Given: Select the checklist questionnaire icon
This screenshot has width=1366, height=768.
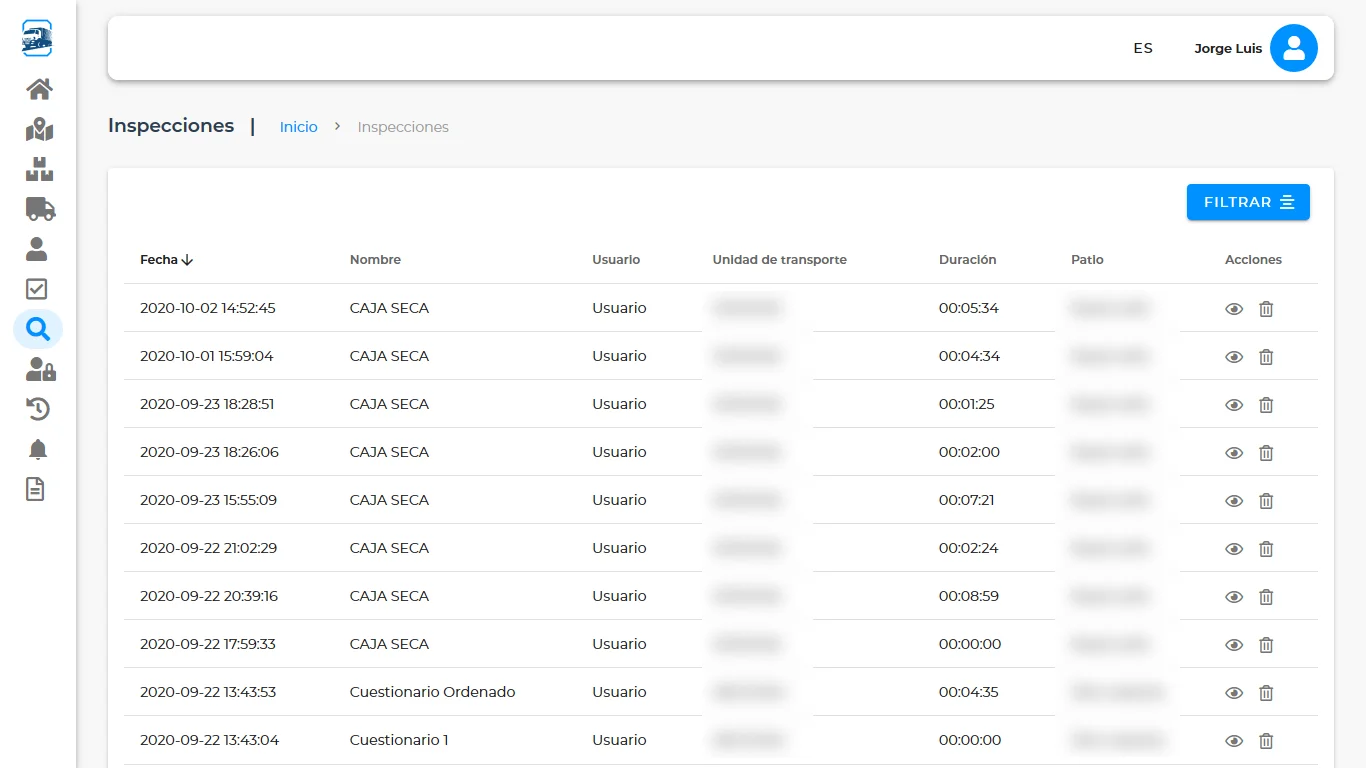Looking at the screenshot, I should [x=38, y=289].
